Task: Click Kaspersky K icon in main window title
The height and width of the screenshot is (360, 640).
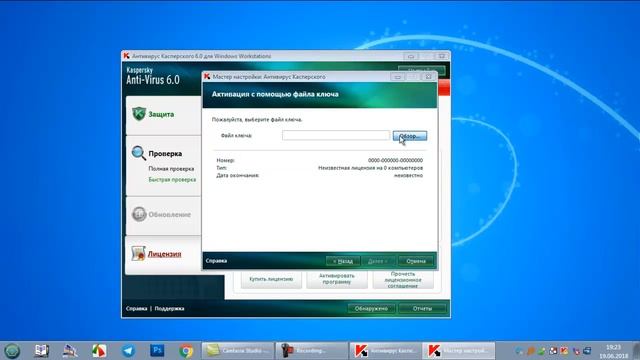Action: pyautogui.click(x=127, y=56)
